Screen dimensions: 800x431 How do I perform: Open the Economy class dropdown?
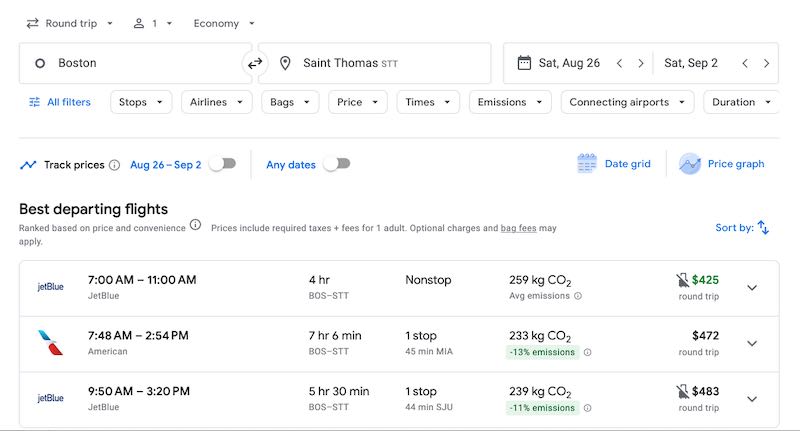pos(224,23)
